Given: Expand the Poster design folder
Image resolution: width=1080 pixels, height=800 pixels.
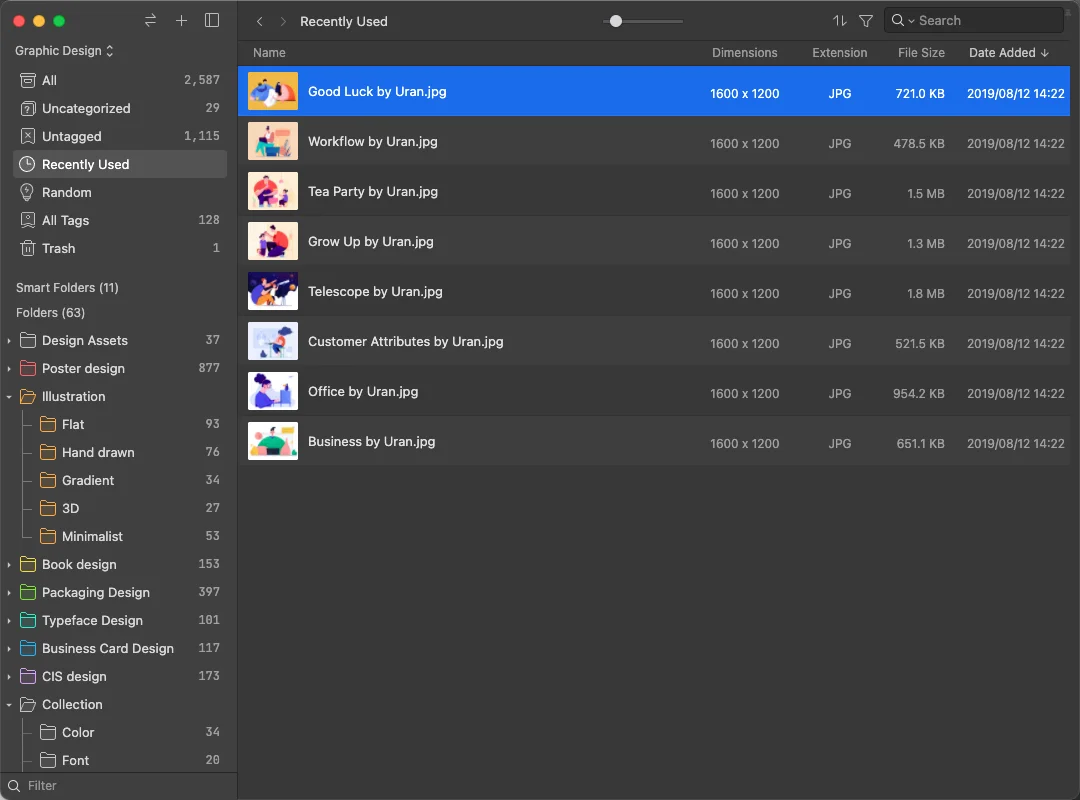Looking at the screenshot, I should (x=9, y=369).
